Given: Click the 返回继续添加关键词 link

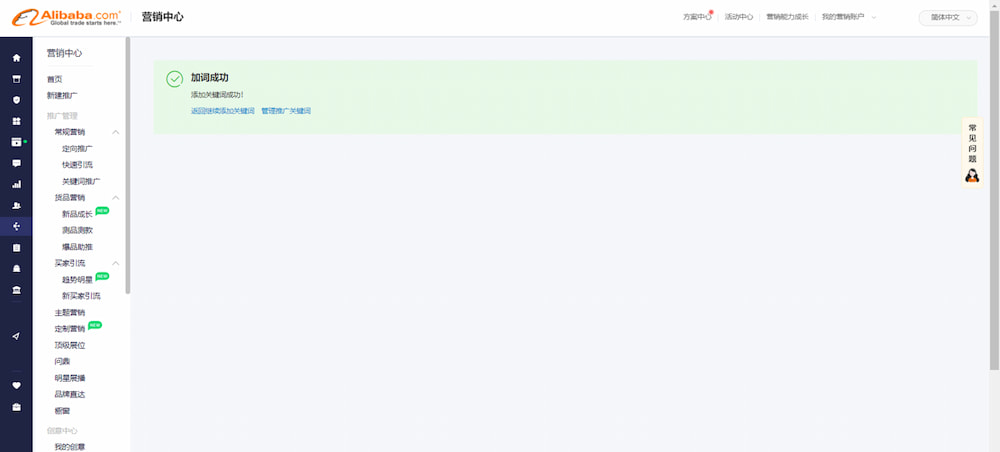Looking at the screenshot, I should (222, 111).
